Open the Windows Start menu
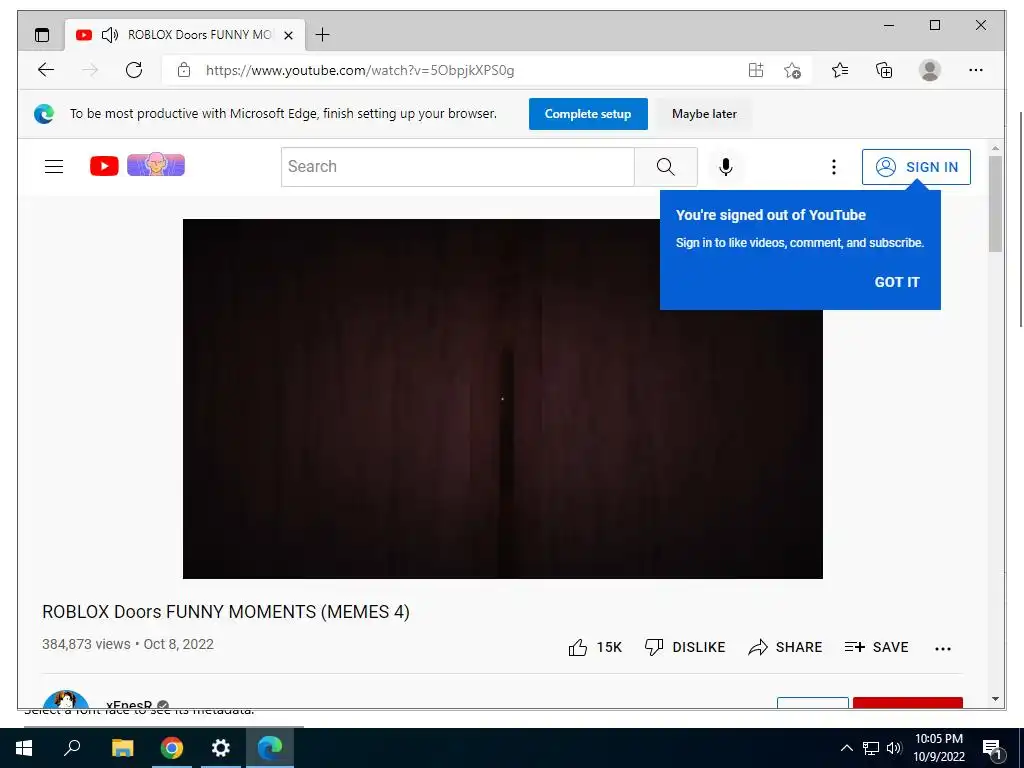 [24, 748]
